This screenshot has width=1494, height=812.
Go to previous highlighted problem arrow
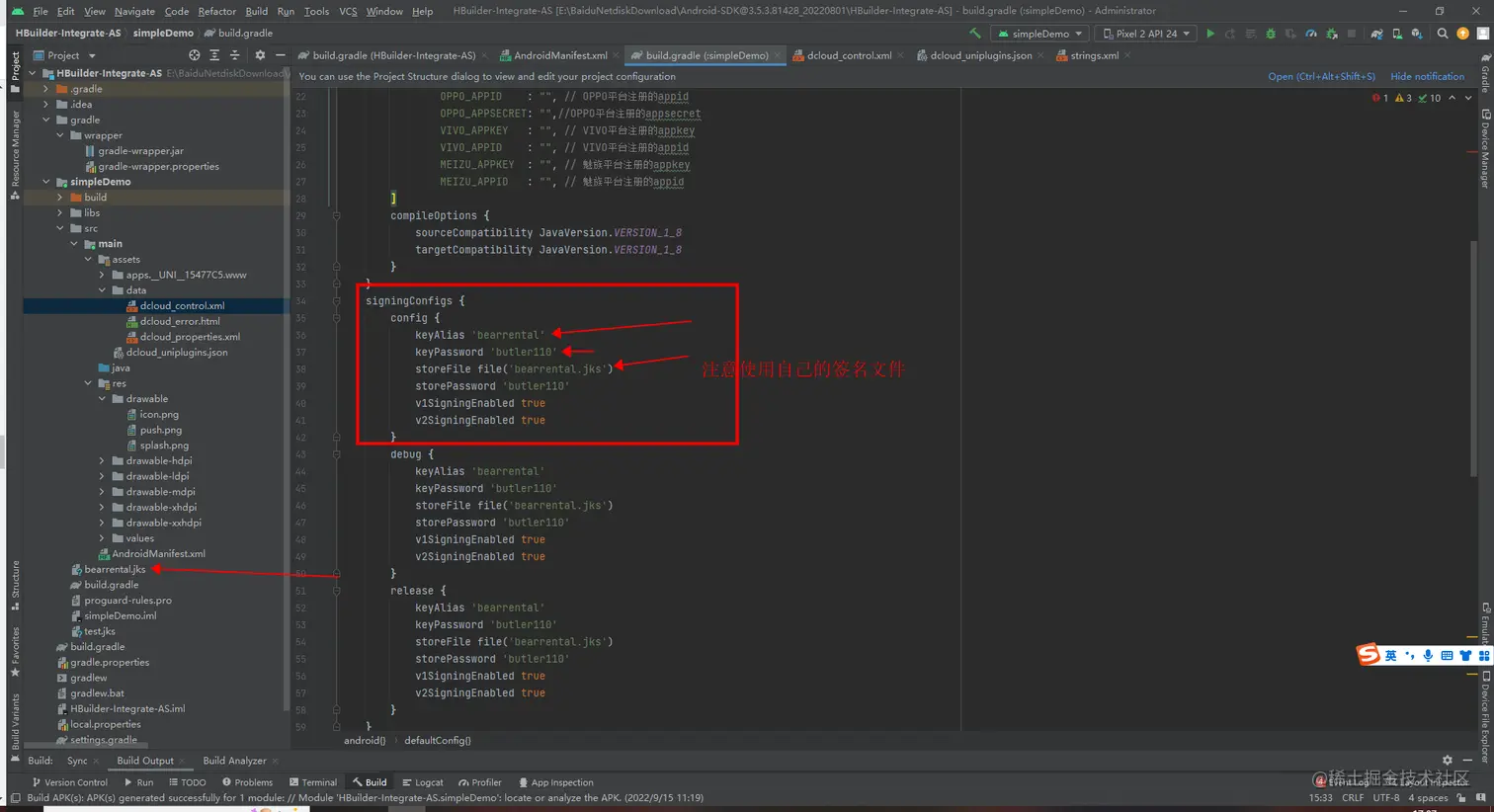tap(1452, 98)
